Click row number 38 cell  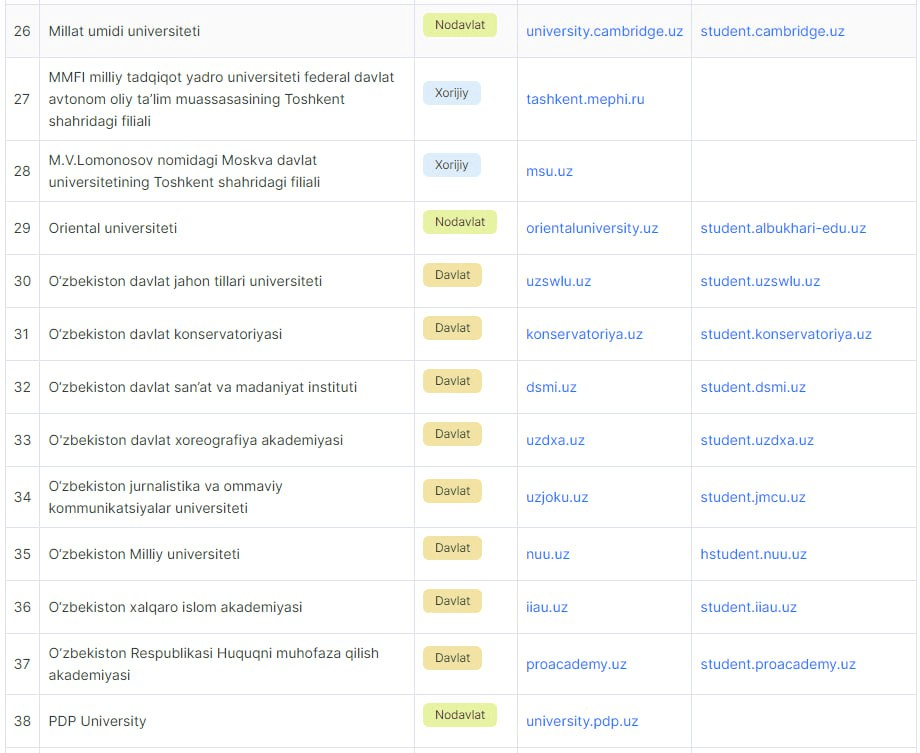[22, 721]
